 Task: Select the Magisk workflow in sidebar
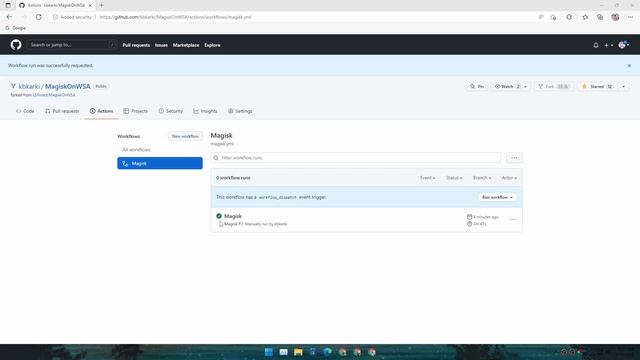point(160,163)
